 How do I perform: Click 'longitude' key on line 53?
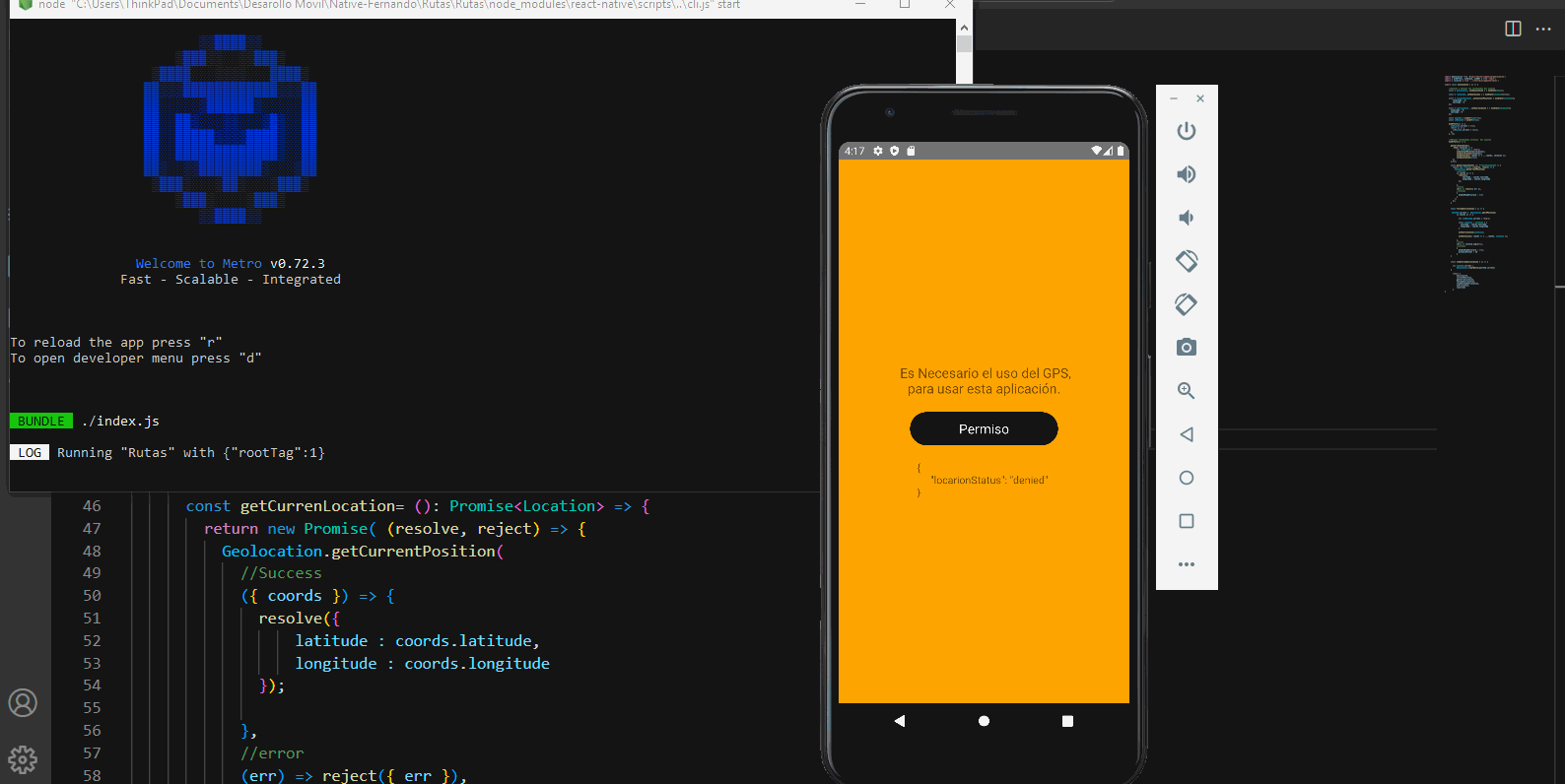[x=336, y=664]
